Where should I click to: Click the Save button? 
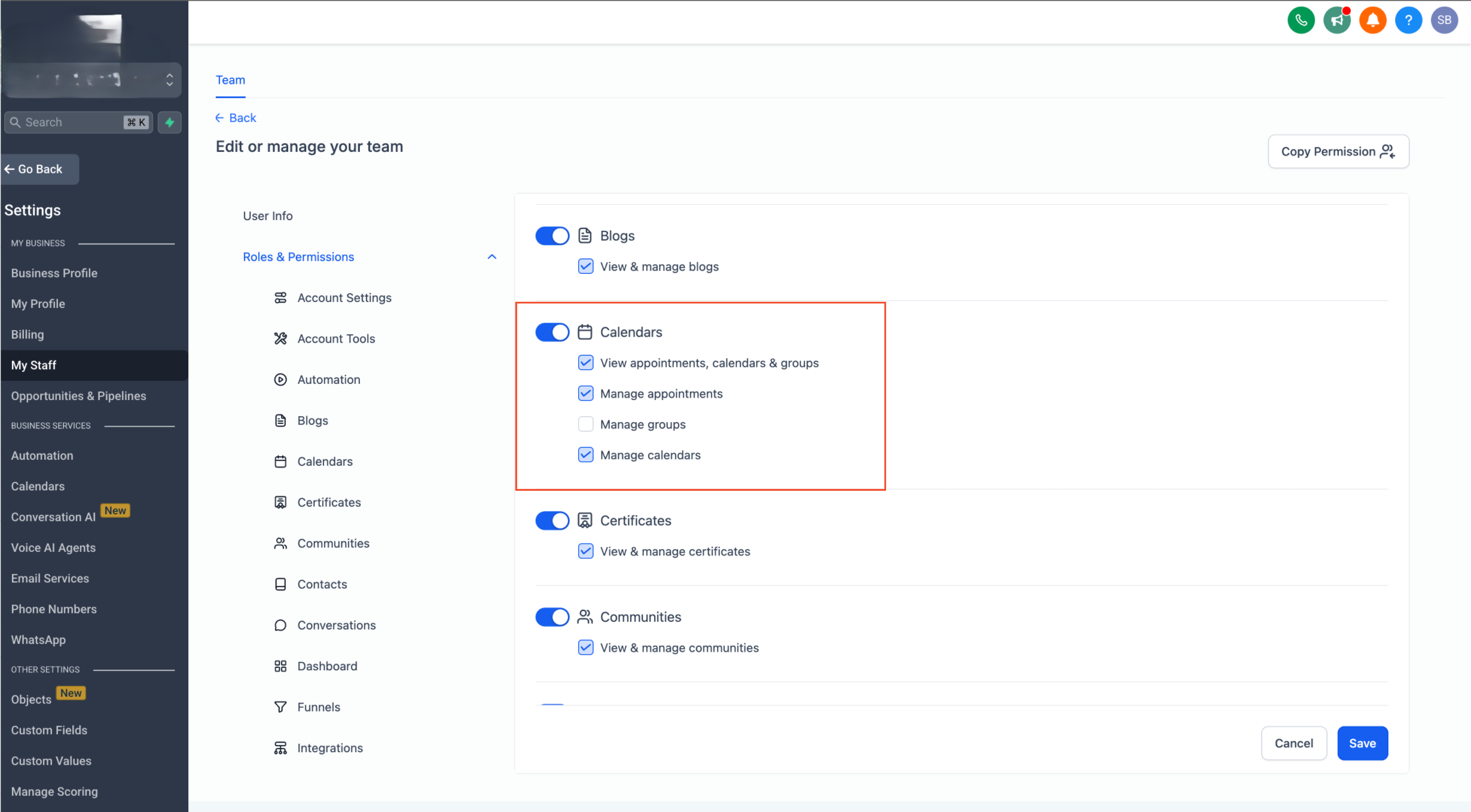pyautogui.click(x=1362, y=743)
